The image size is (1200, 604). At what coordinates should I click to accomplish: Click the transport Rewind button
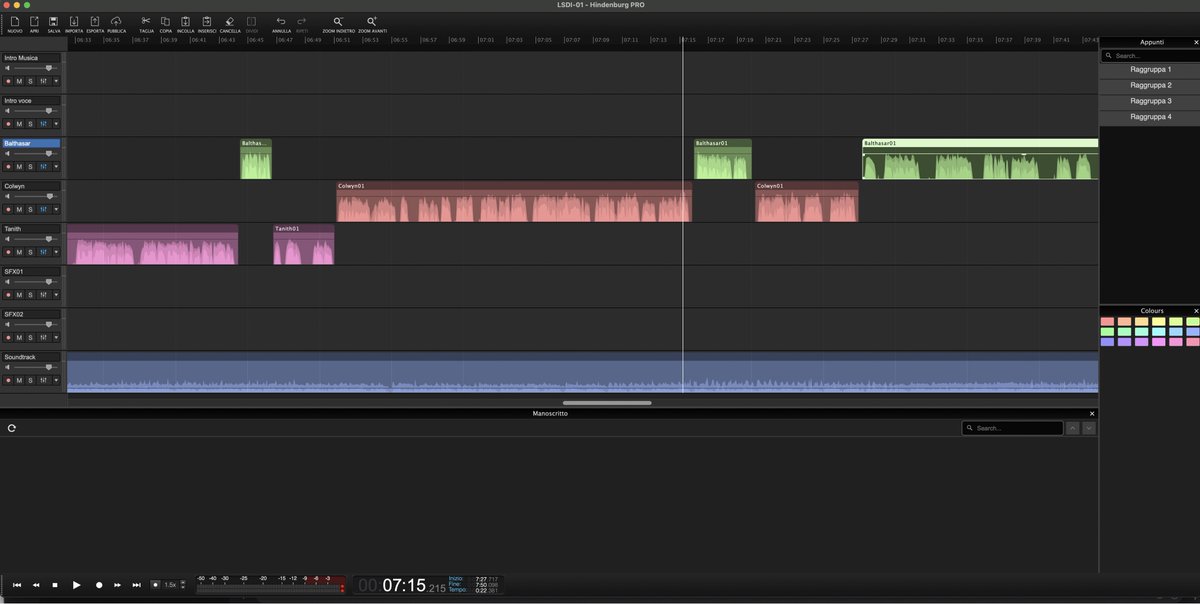36,585
